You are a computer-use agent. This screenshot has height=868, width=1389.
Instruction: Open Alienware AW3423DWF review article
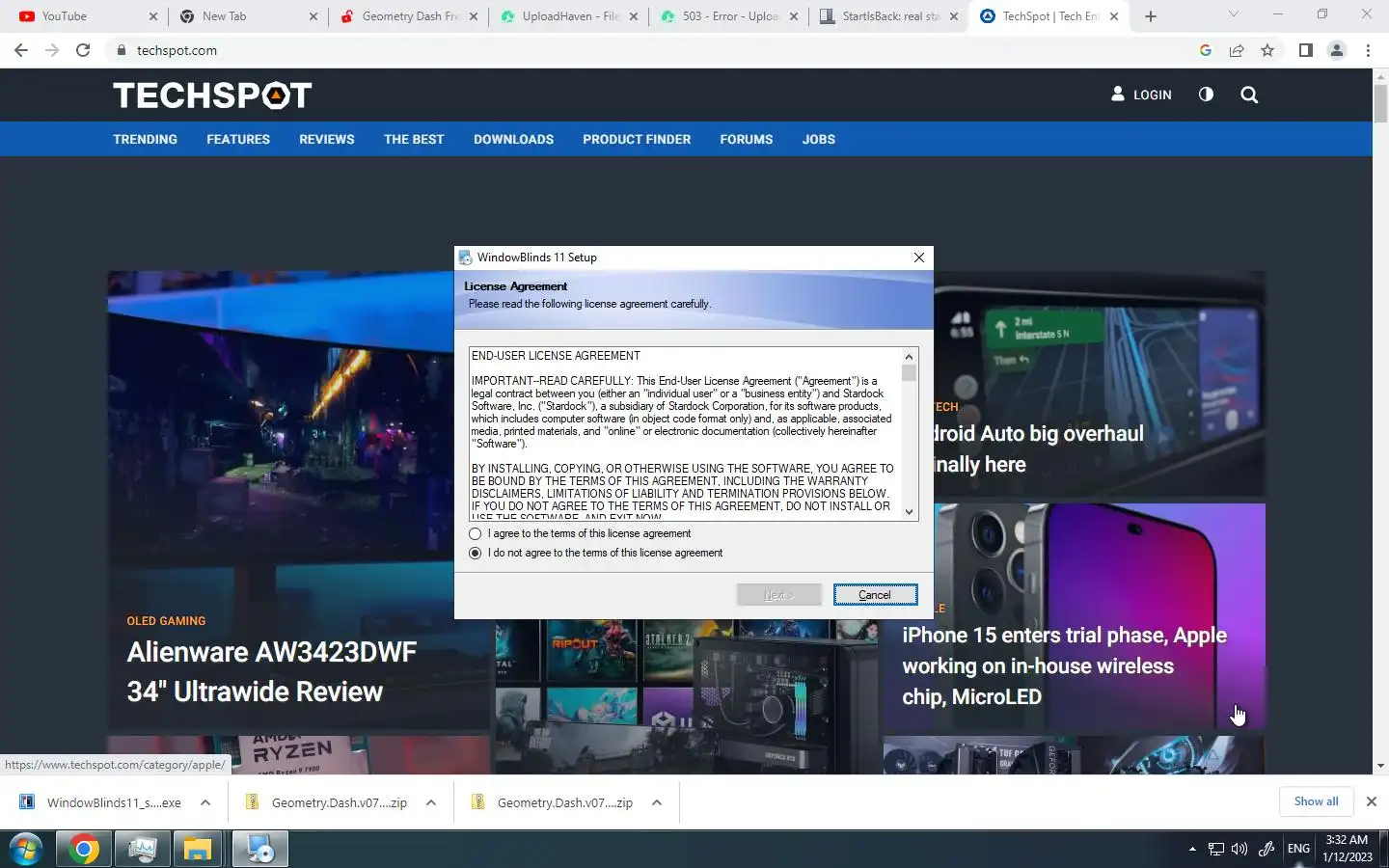click(271, 671)
